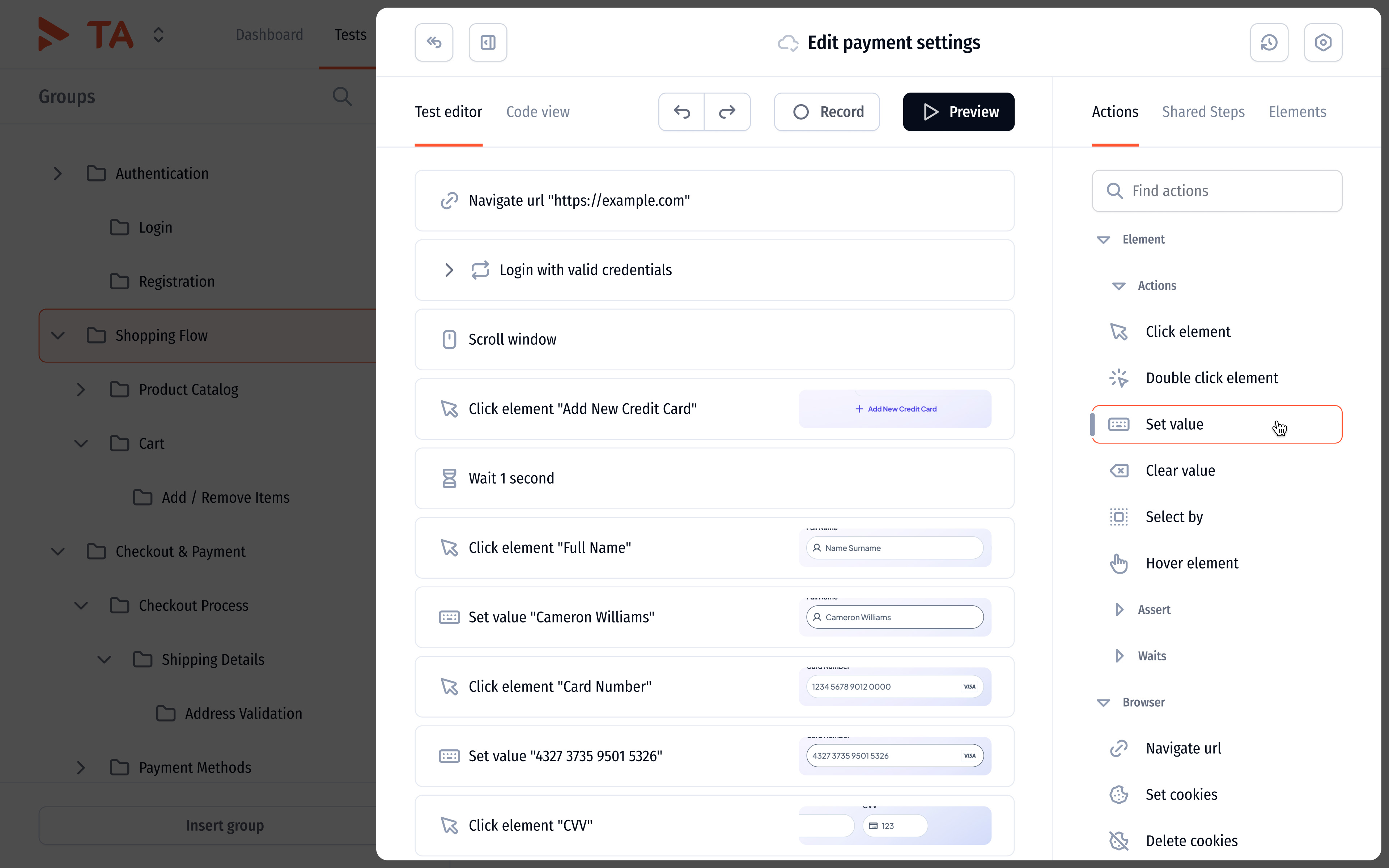Collapse the Shipping Details folder
This screenshot has height=868, width=1389.
104,660
